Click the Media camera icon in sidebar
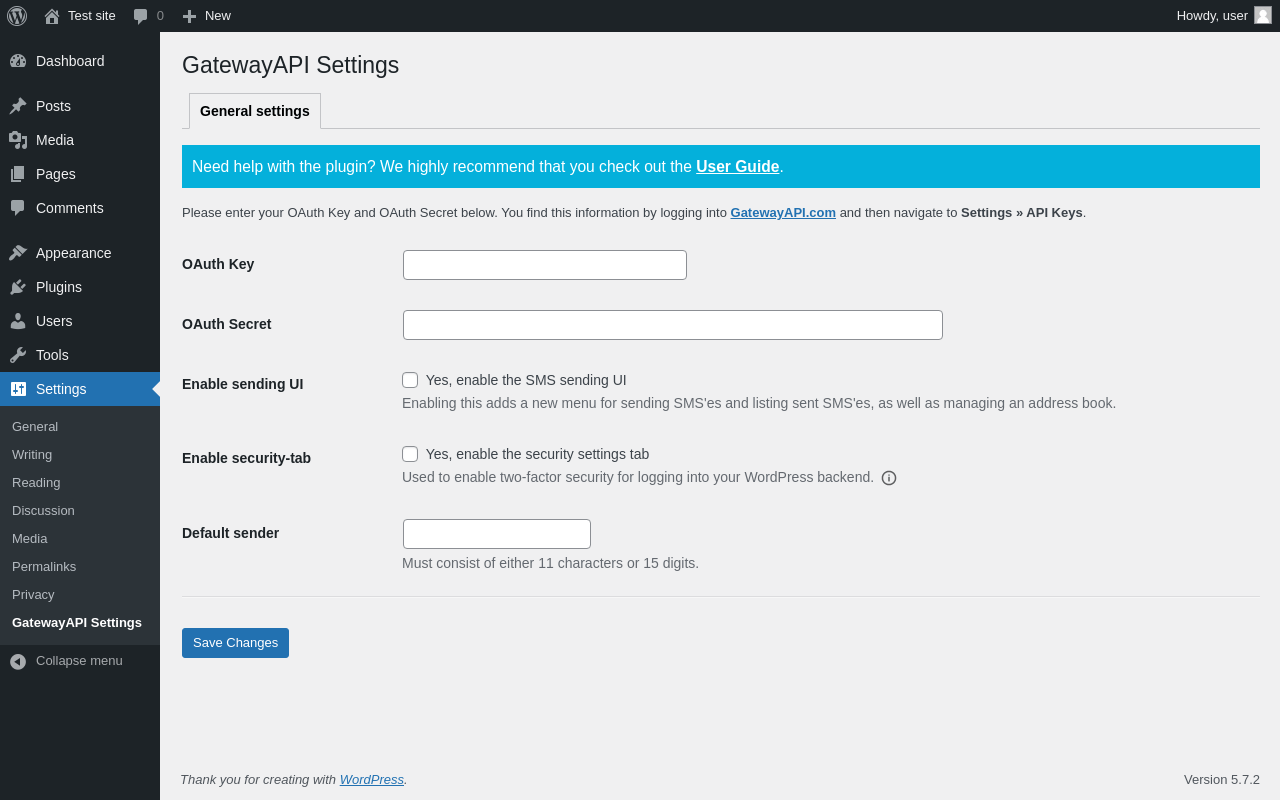The width and height of the screenshot is (1280, 800). tap(18, 140)
